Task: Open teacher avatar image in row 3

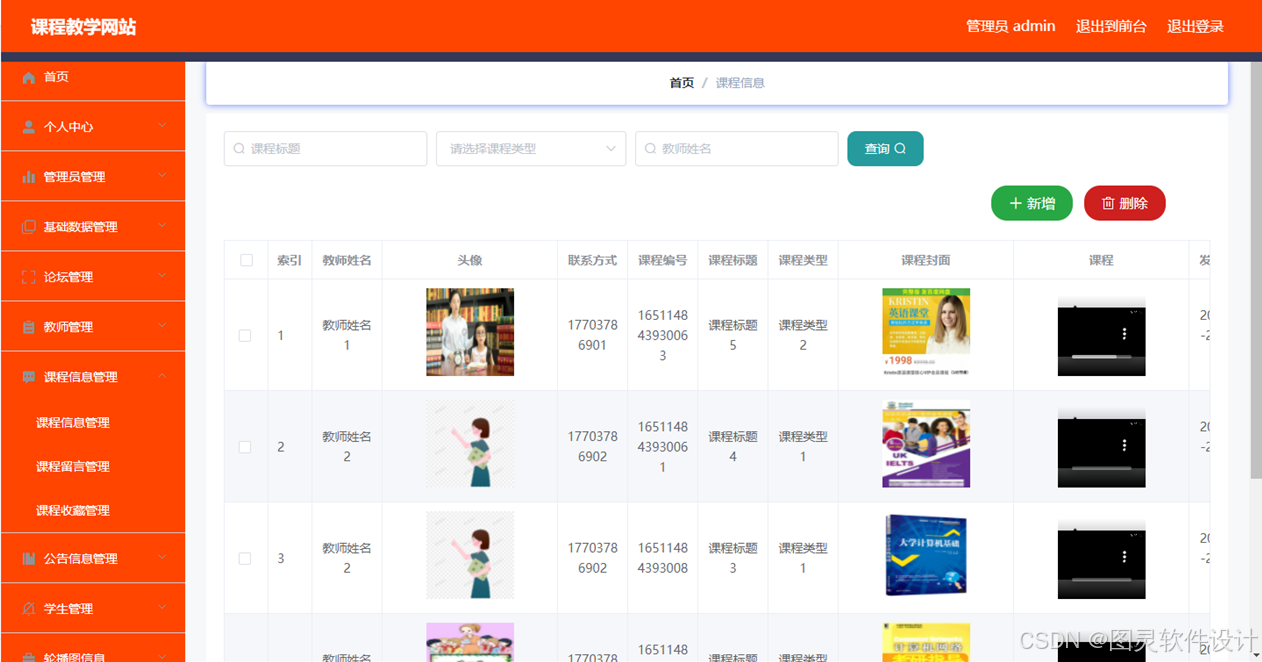Action: point(470,555)
